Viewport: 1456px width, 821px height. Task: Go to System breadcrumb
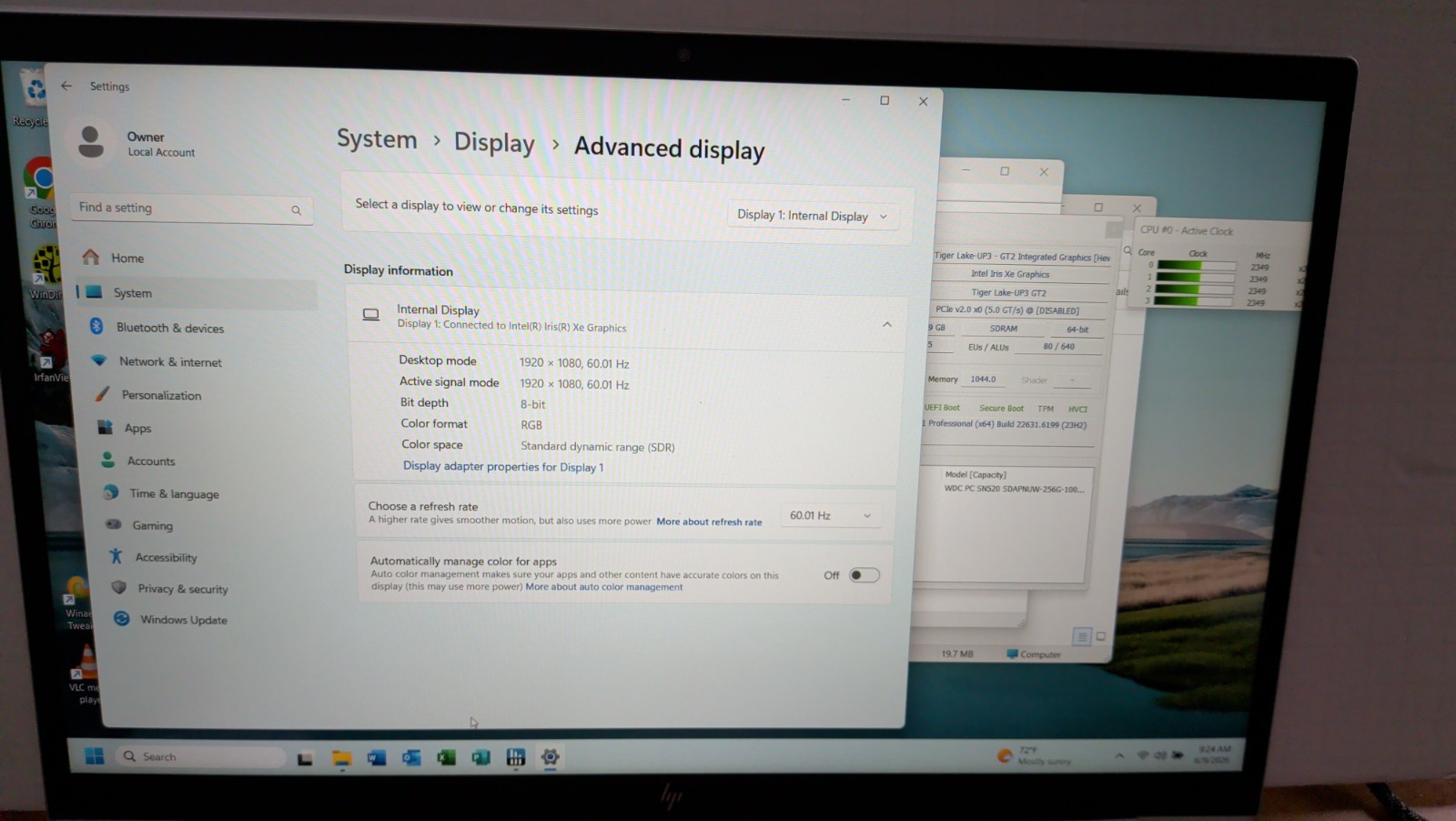click(377, 139)
